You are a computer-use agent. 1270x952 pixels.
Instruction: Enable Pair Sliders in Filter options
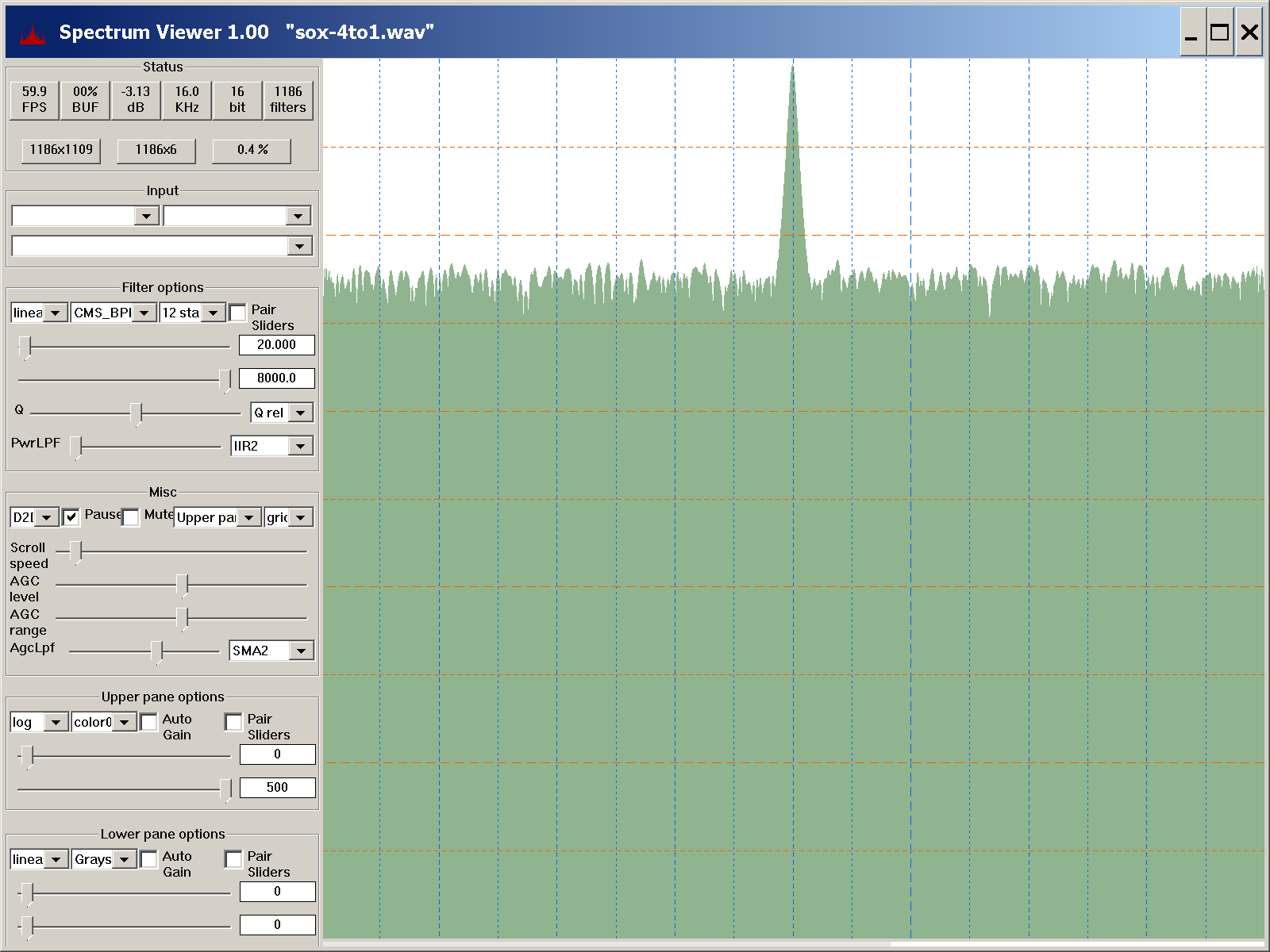pyautogui.click(x=237, y=313)
